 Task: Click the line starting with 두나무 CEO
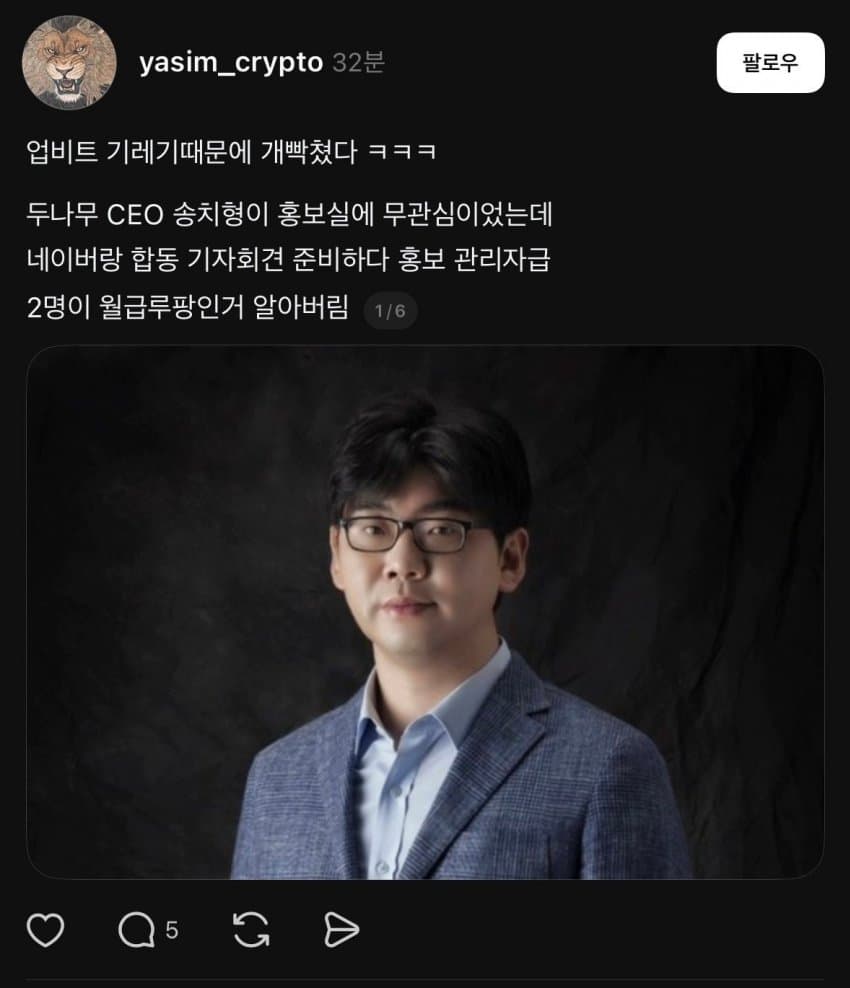tap(289, 214)
